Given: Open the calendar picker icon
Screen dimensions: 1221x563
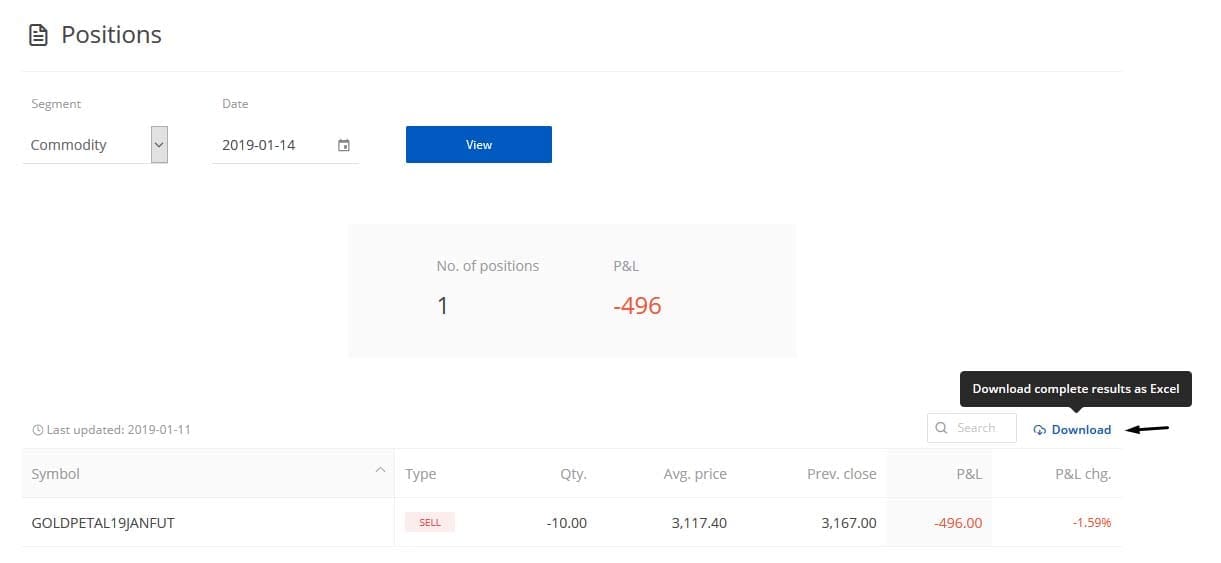Looking at the screenshot, I should click(x=344, y=145).
